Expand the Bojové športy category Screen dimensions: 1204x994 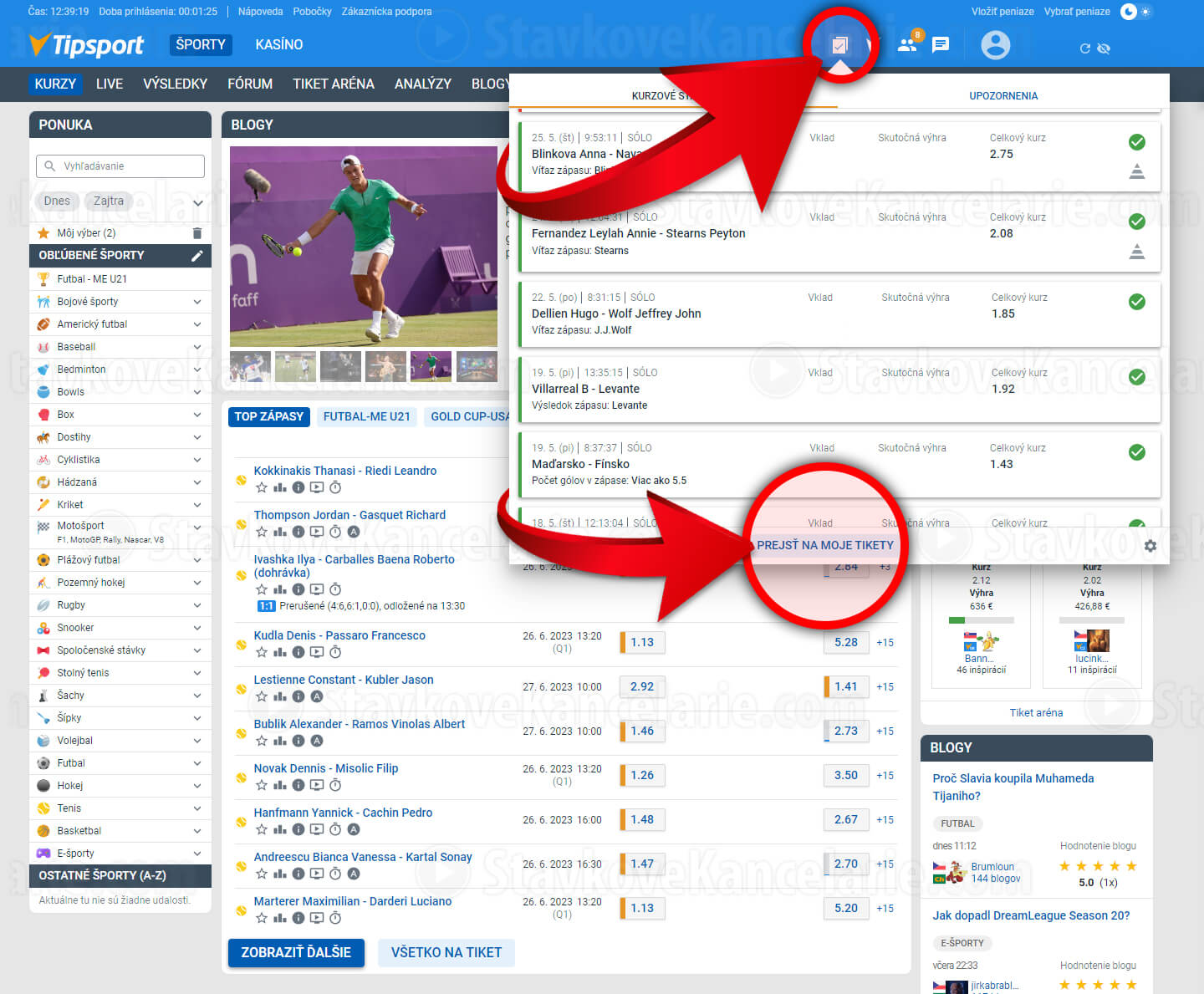tap(197, 302)
